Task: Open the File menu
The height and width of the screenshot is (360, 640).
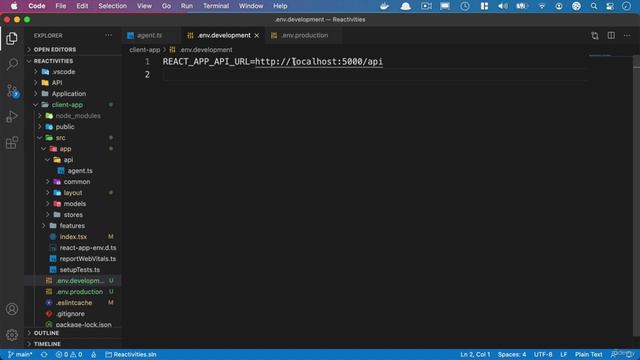Action: [61, 6]
